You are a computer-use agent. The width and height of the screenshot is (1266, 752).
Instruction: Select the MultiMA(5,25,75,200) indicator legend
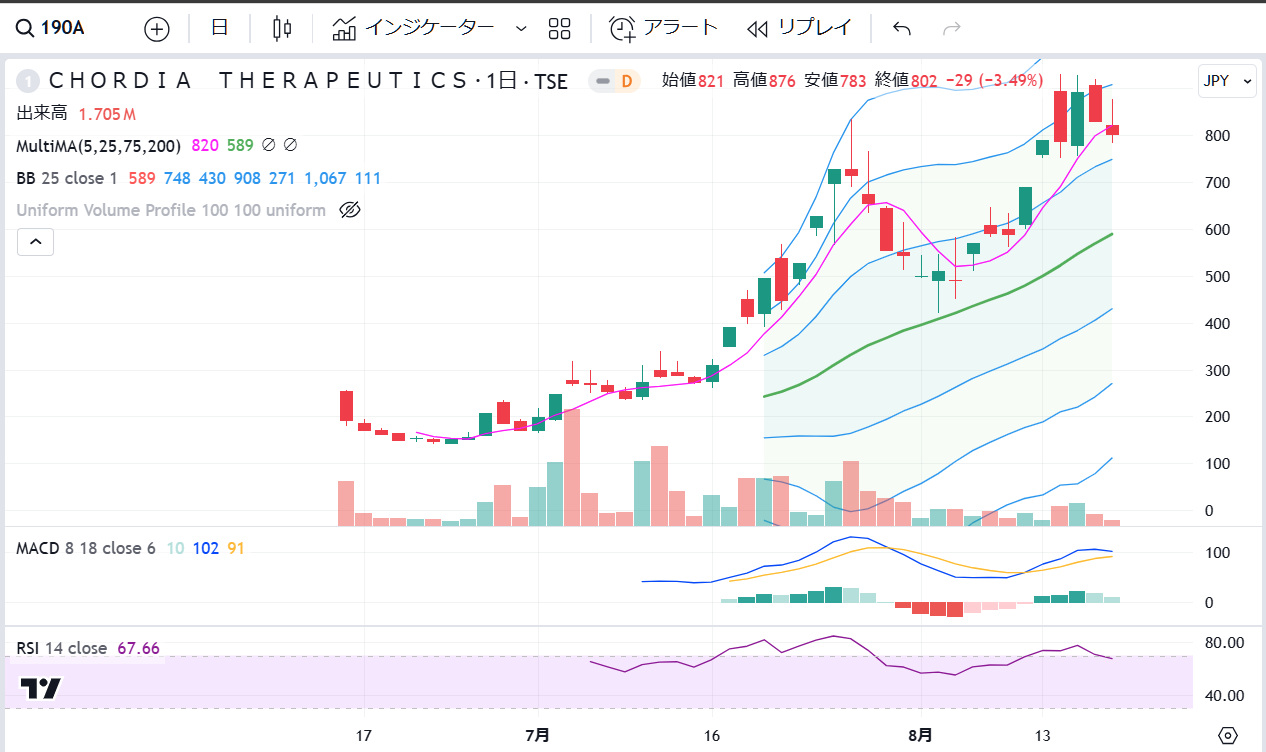pos(98,146)
